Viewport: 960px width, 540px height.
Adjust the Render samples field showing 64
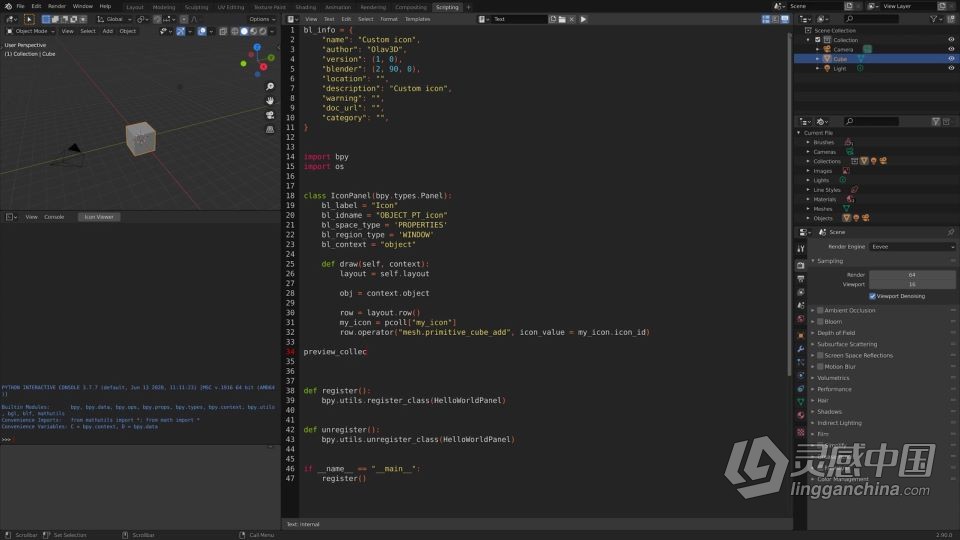pos(912,275)
